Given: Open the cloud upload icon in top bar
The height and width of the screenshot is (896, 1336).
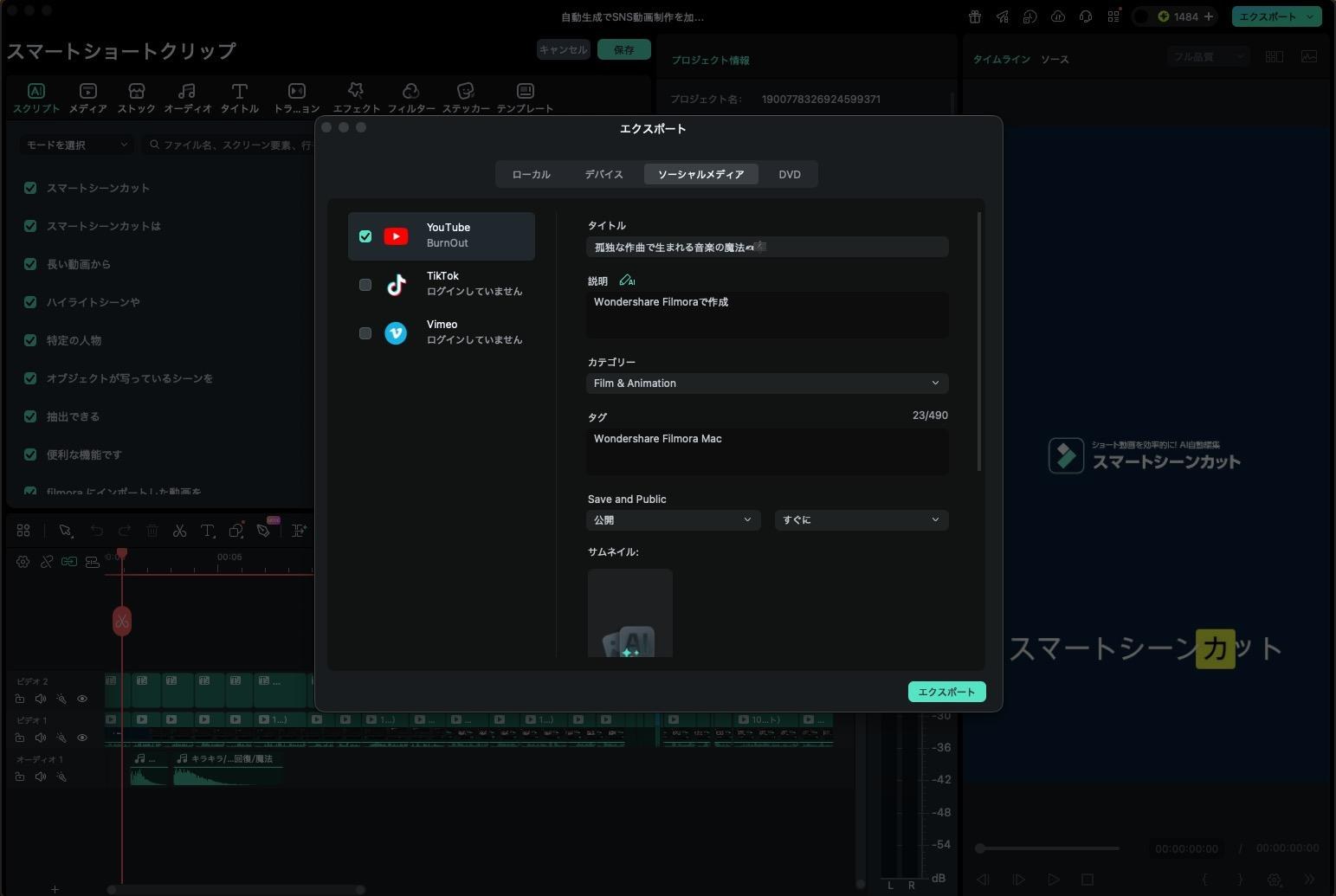Looking at the screenshot, I should pyautogui.click(x=1057, y=16).
